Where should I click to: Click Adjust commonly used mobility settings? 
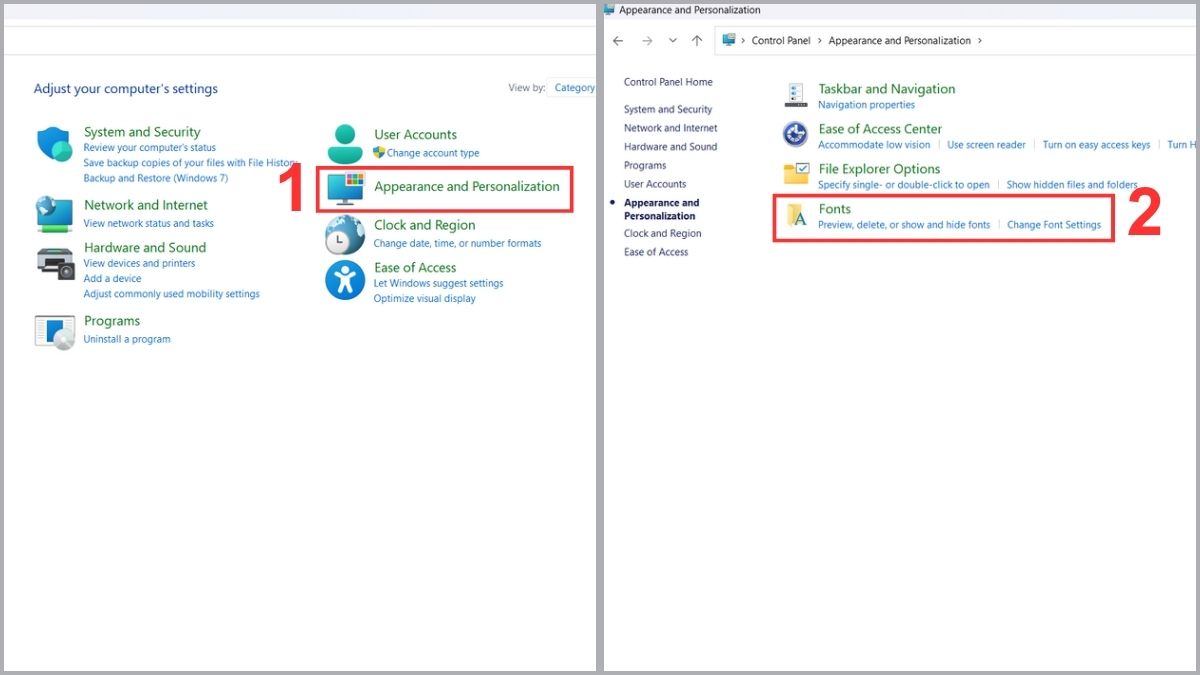coord(172,294)
